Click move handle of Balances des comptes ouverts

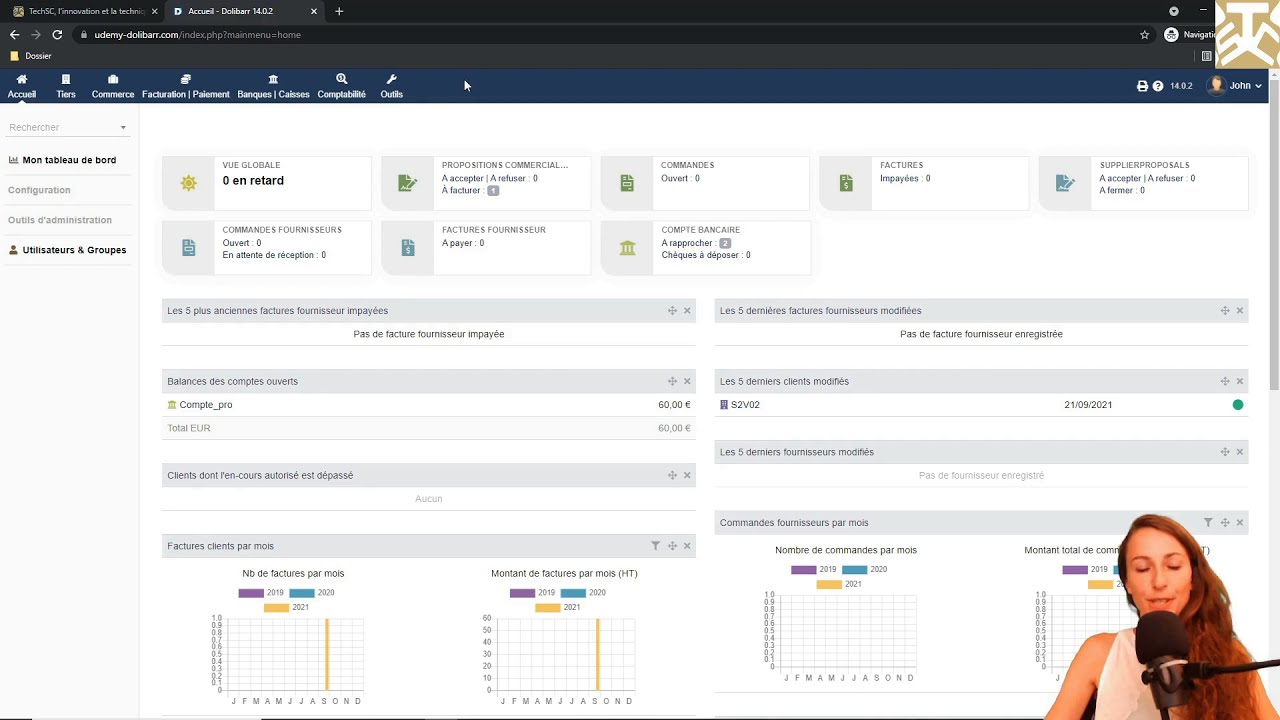click(x=672, y=382)
